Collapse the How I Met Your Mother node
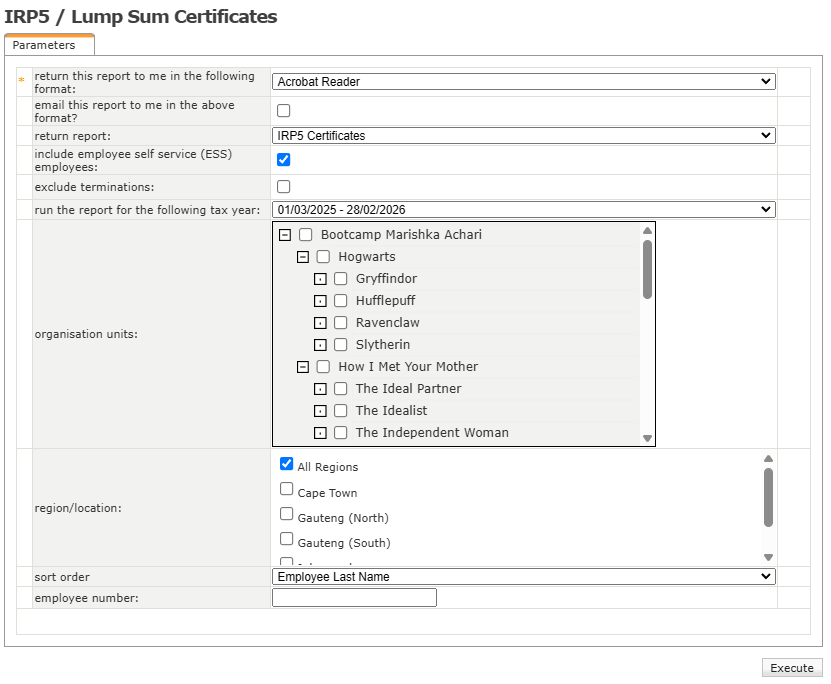The width and height of the screenshot is (831, 684). point(303,367)
